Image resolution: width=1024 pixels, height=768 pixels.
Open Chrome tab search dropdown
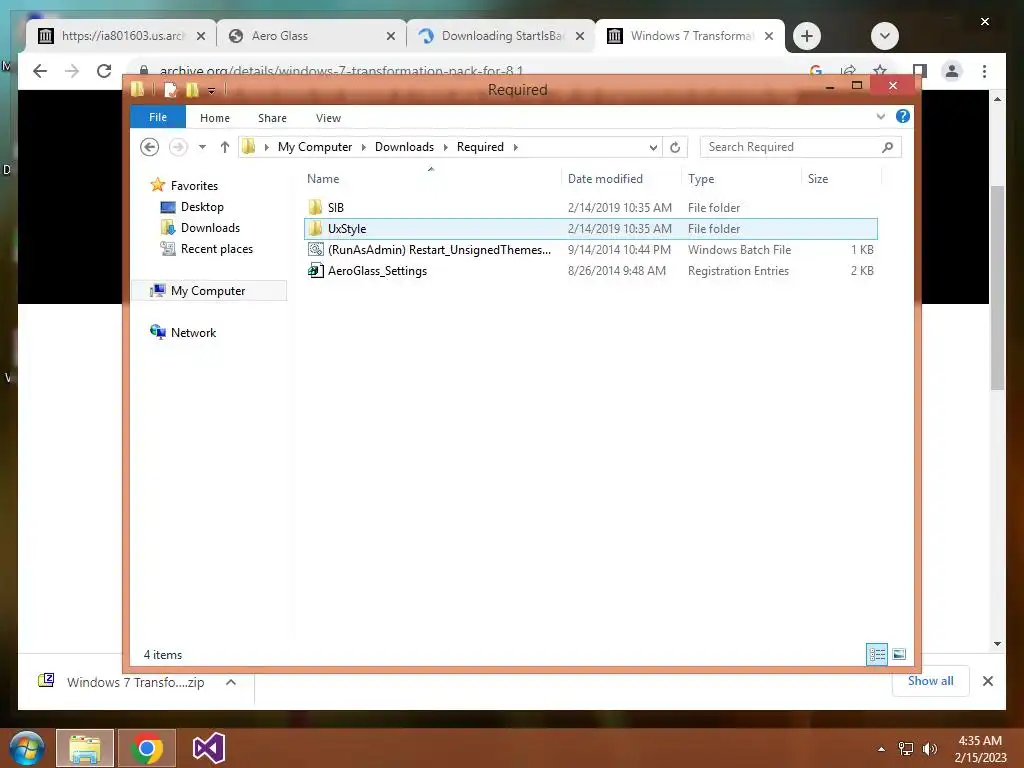click(884, 36)
